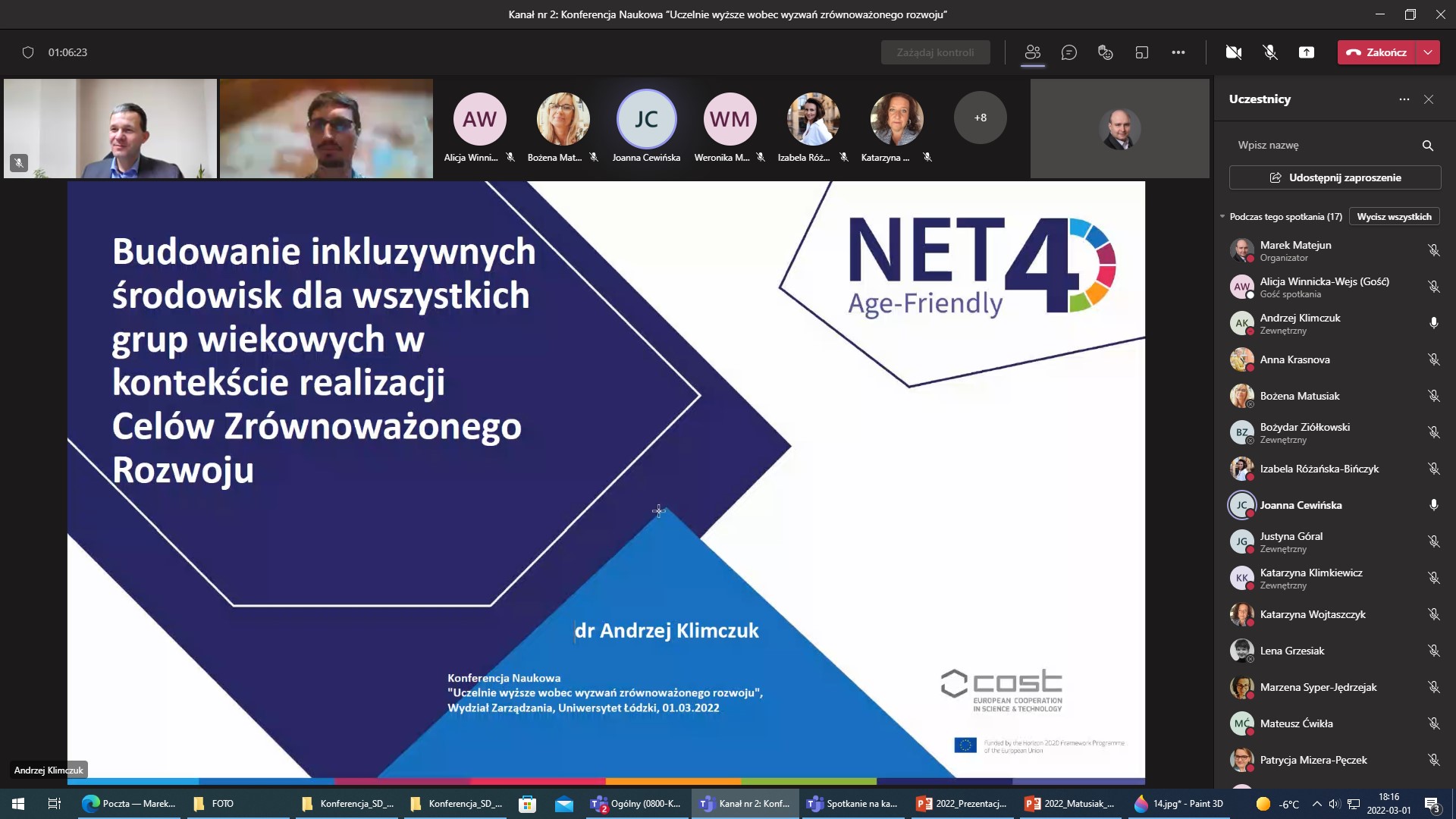Screen dimensions: 1456x819
Task: Toggle the mic icon on the left video tile
Action: [17, 162]
